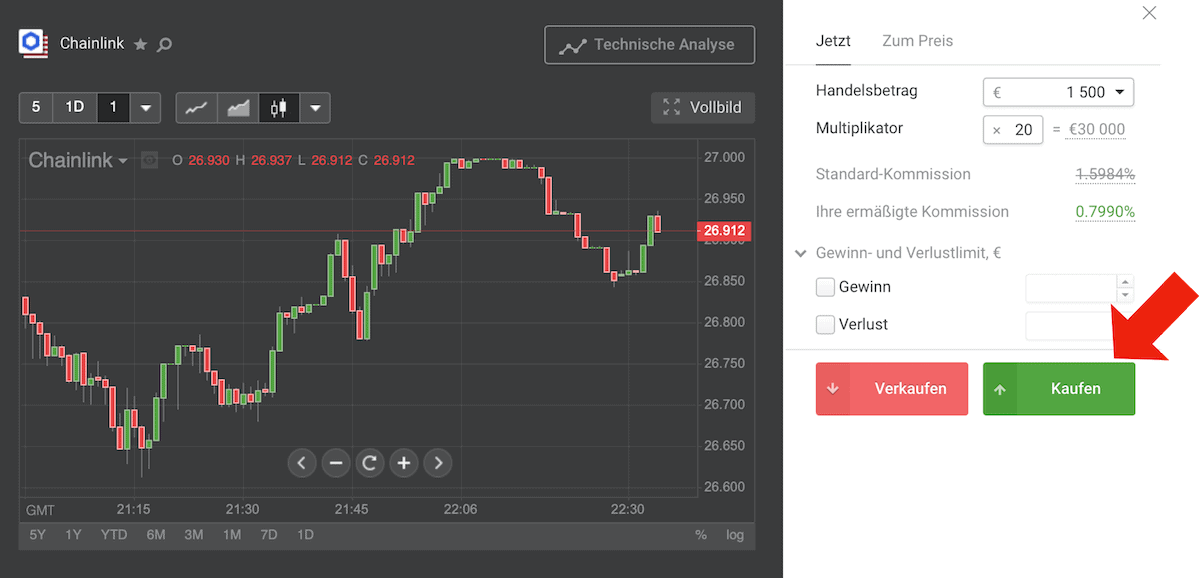Switch to the Zum Preis tab

pyautogui.click(x=917, y=41)
